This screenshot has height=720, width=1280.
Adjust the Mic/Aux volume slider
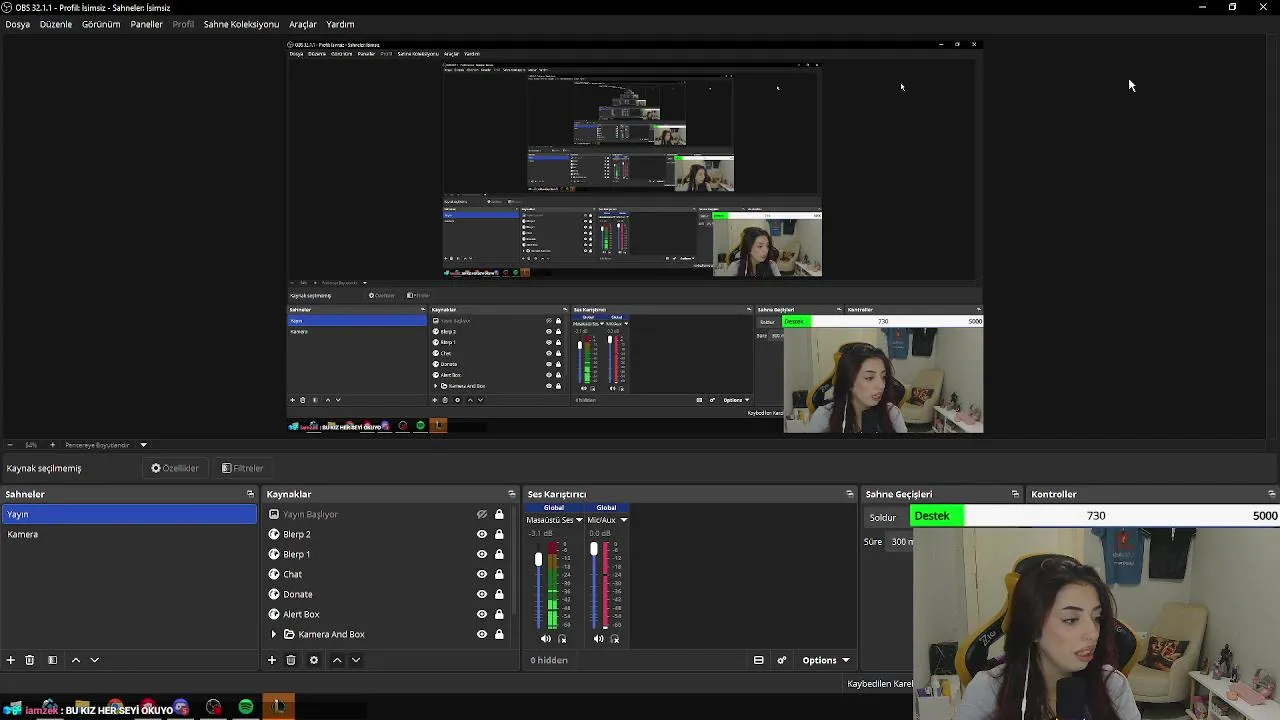593,549
